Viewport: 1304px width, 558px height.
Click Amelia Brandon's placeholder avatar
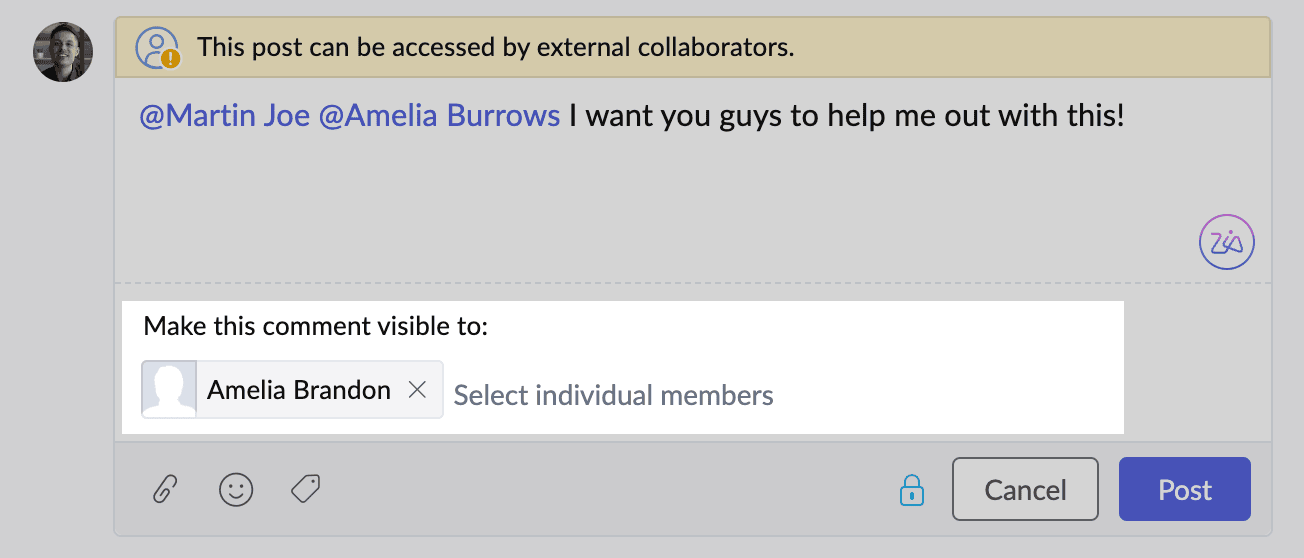coord(169,389)
